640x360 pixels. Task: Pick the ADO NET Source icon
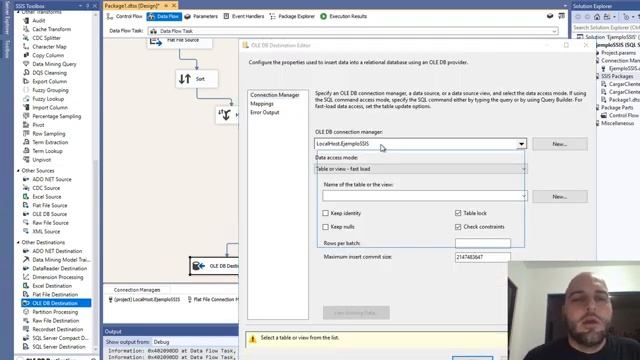click(26, 179)
